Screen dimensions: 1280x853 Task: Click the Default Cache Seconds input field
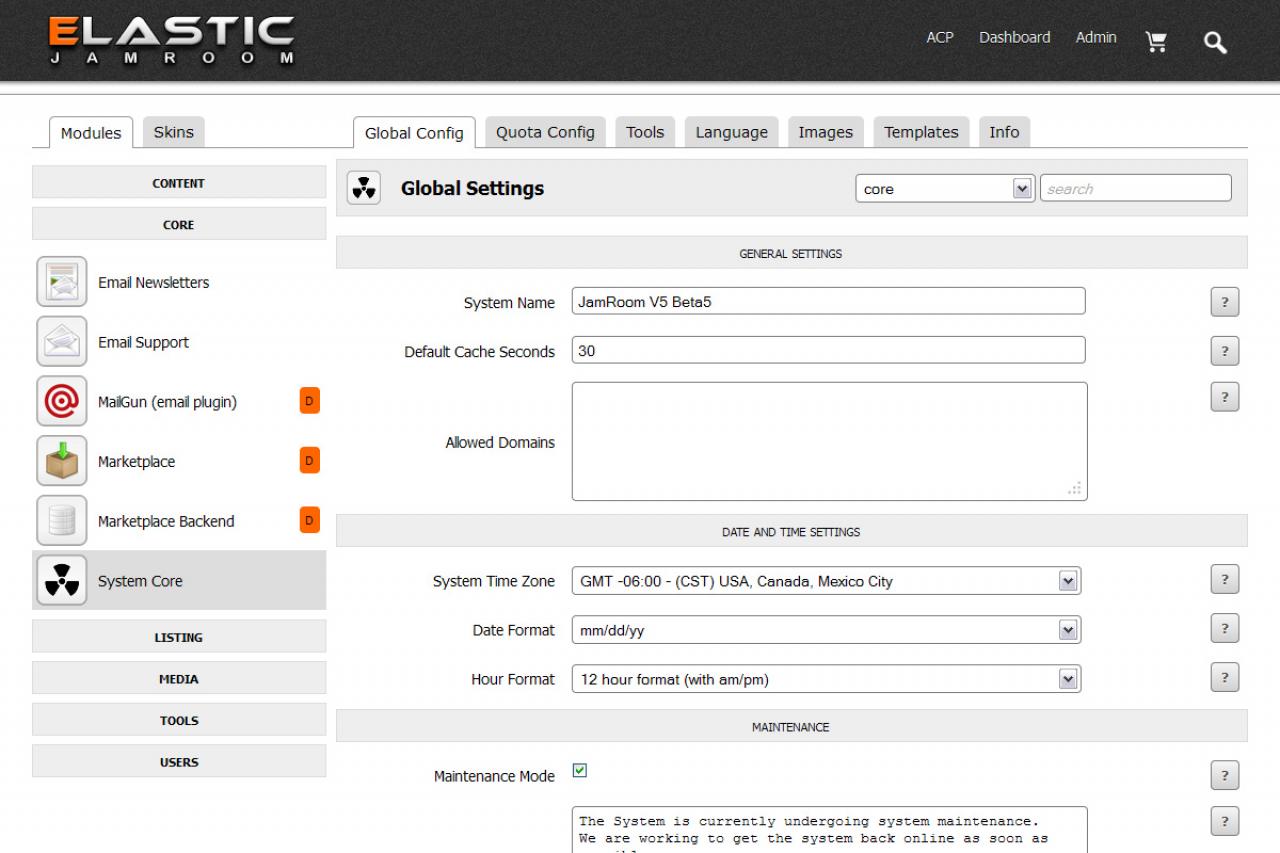pos(828,351)
